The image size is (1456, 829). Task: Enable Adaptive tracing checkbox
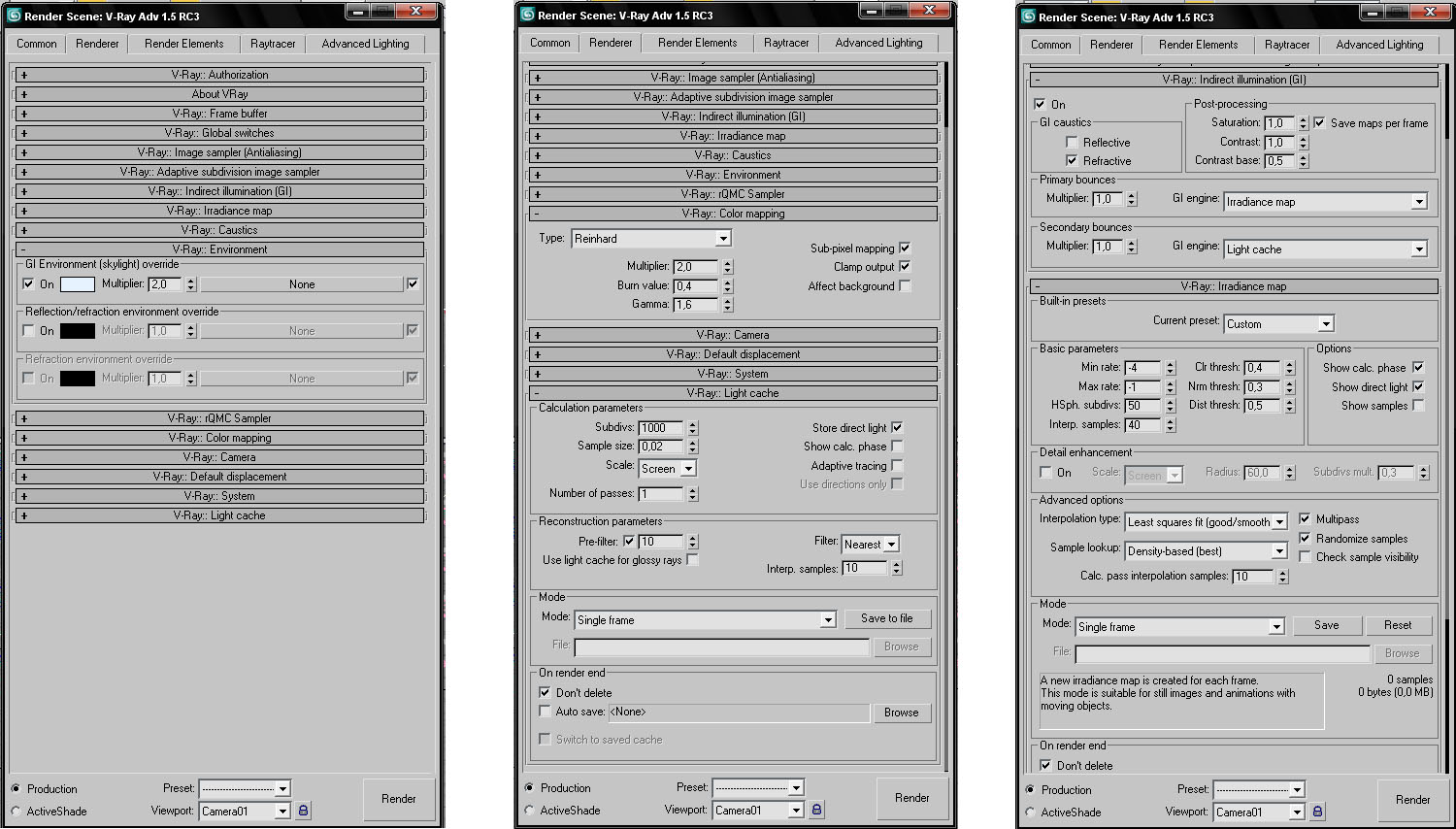point(897,466)
